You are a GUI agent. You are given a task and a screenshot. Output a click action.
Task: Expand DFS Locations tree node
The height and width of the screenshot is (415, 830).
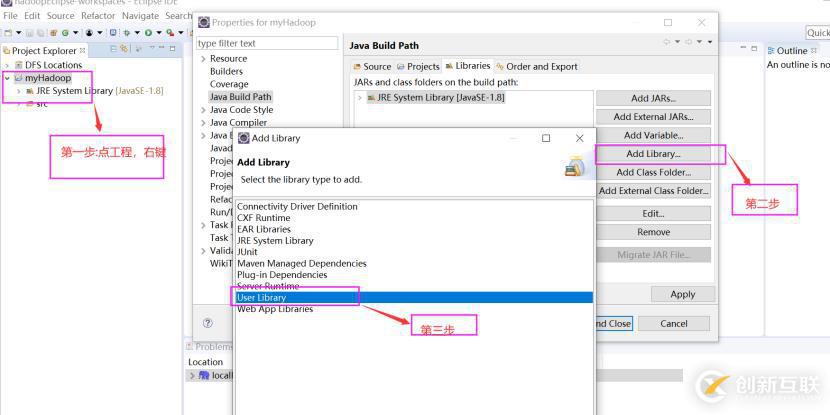click(7, 65)
